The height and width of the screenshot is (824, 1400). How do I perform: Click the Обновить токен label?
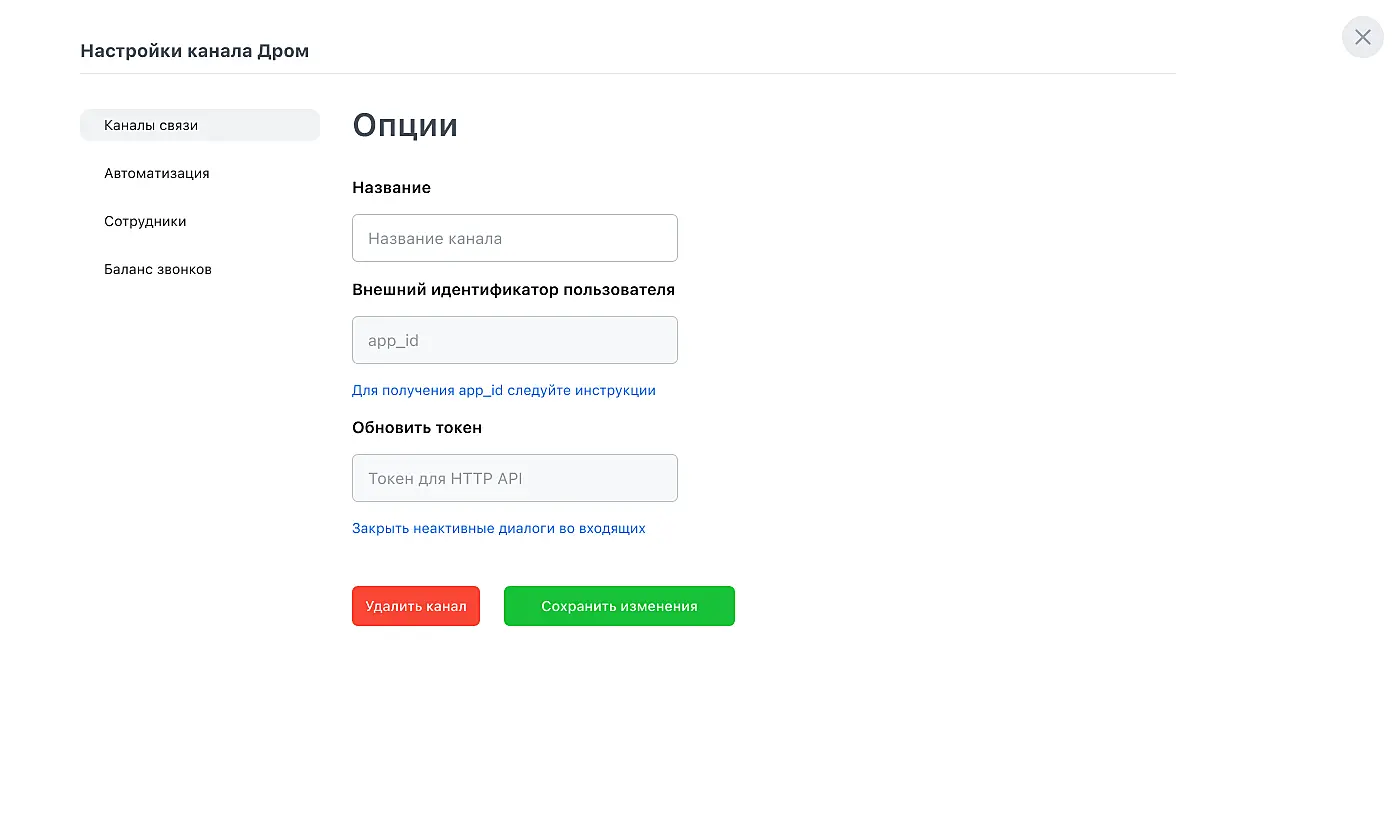coord(417,427)
